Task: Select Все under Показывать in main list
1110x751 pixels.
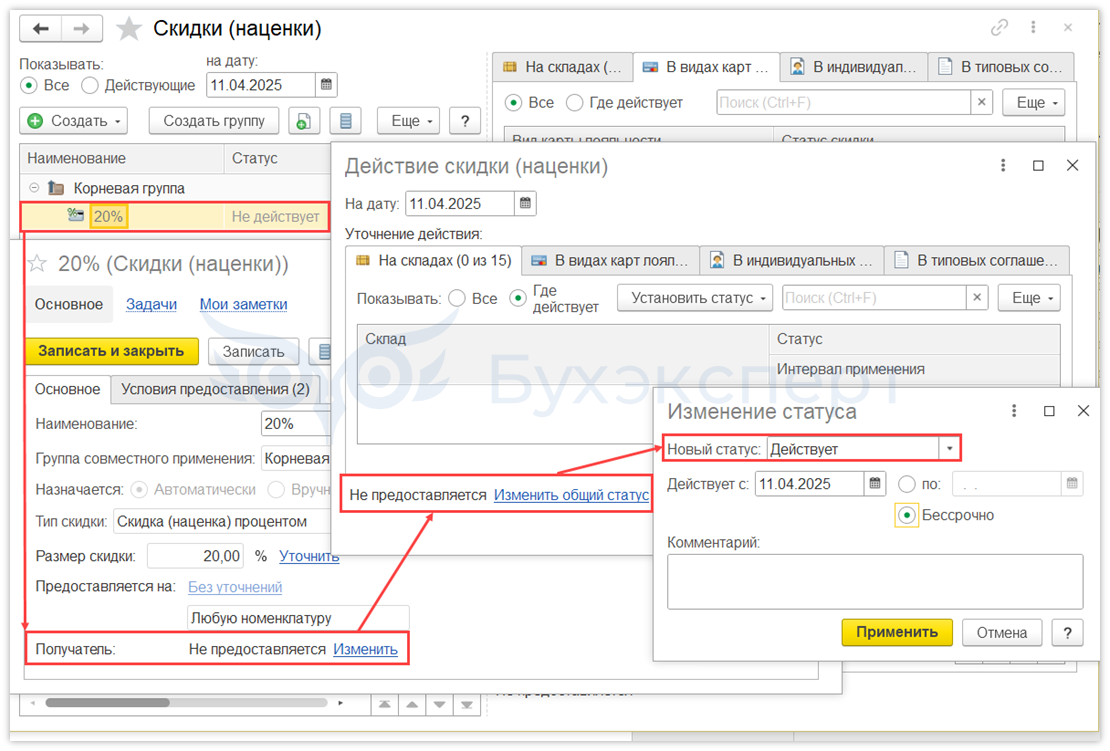Action: tap(29, 86)
